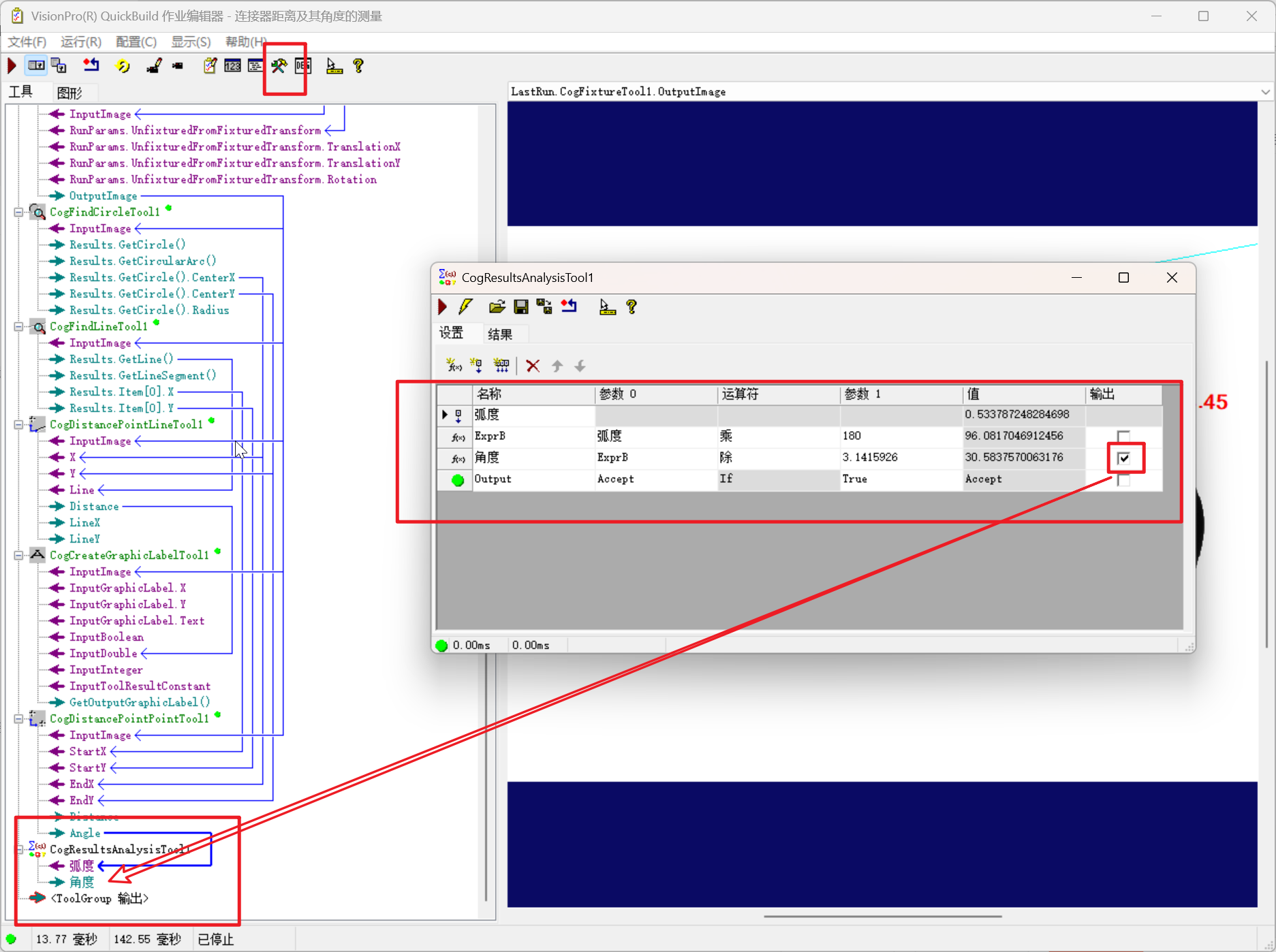Open the image source joystick icon
The width and height of the screenshot is (1276, 952).
[155, 66]
